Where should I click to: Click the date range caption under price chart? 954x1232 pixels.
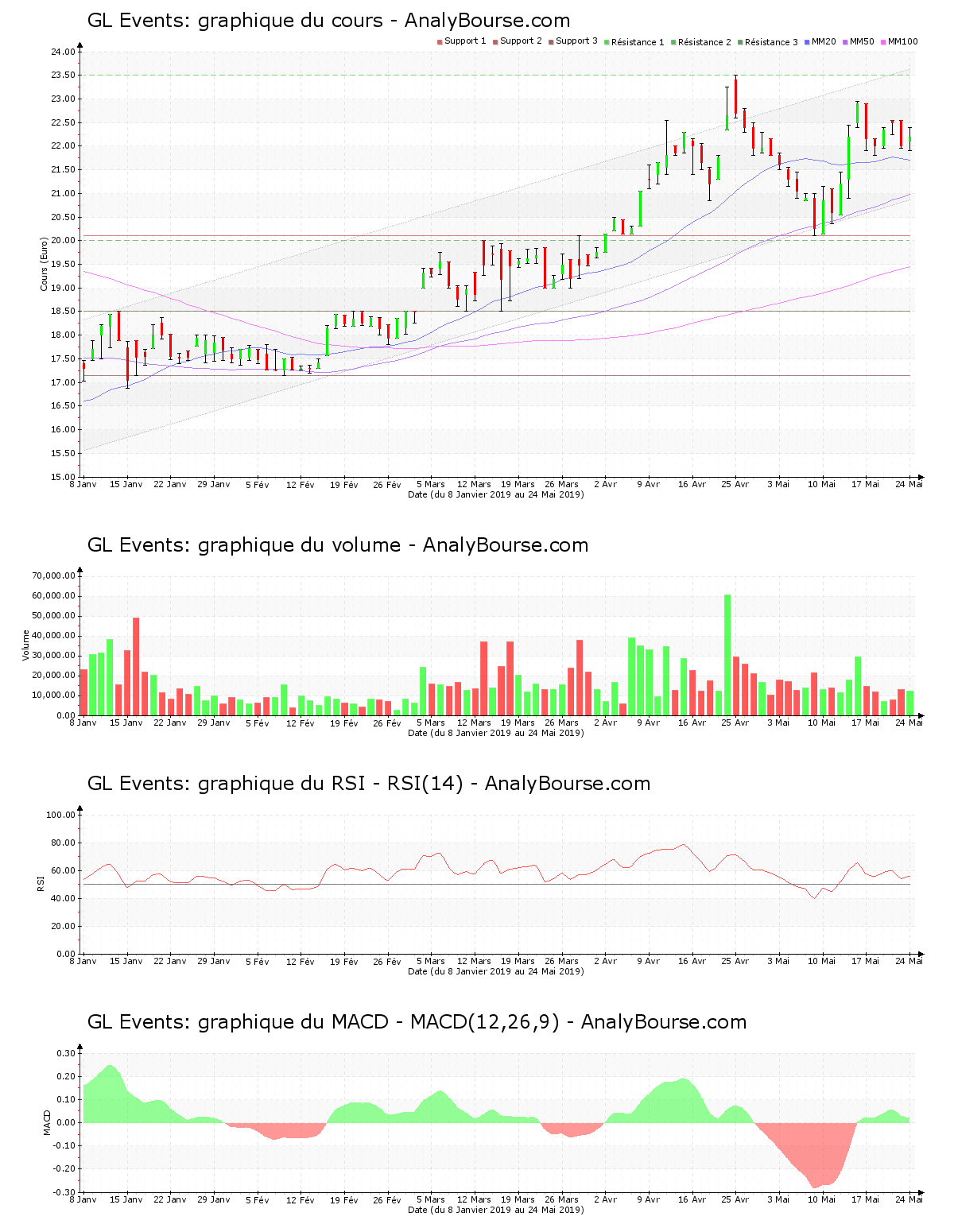(x=495, y=494)
